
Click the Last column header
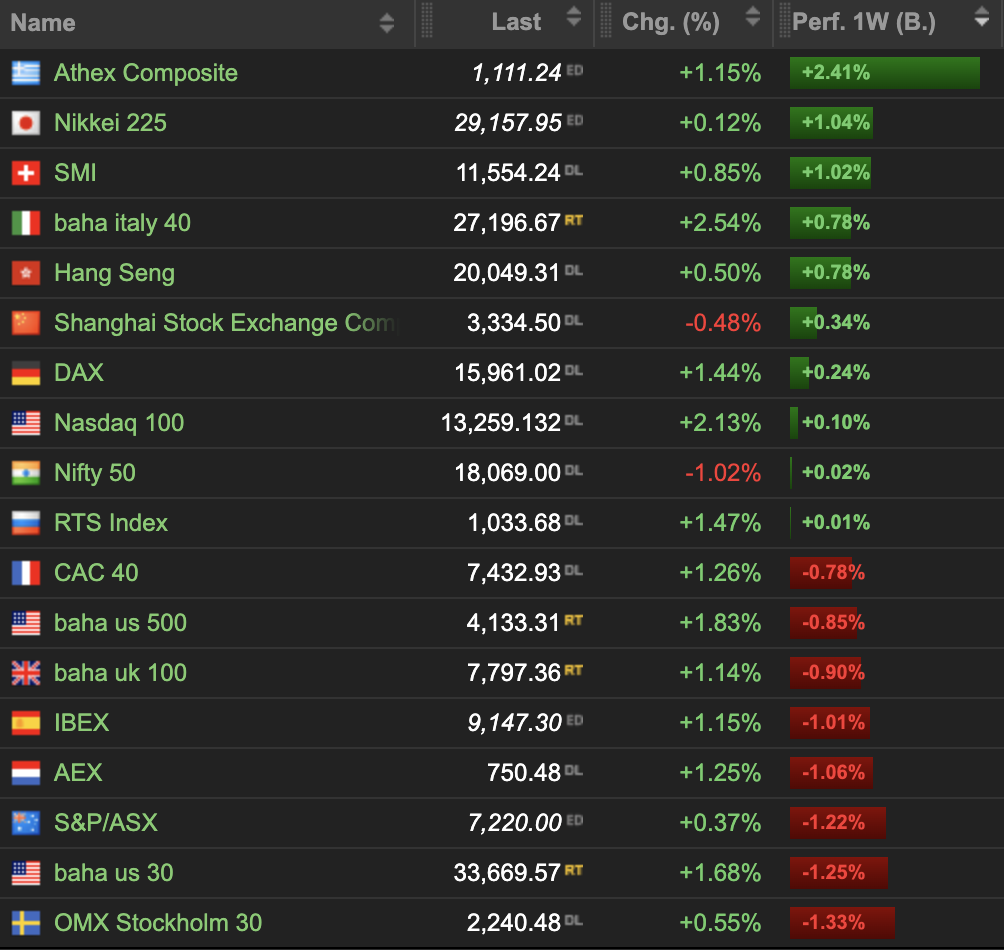pyautogui.click(x=516, y=22)
